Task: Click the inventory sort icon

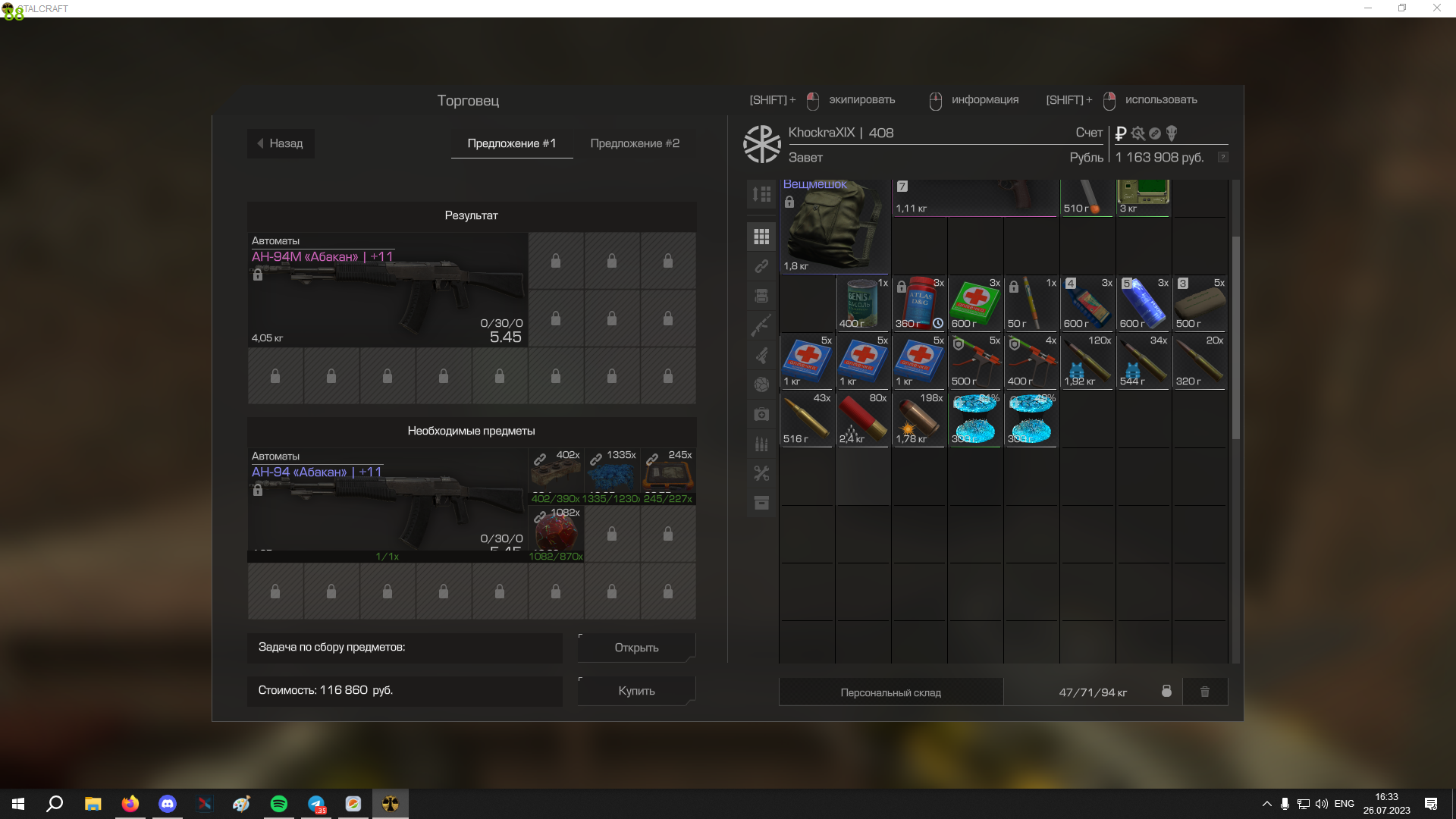Action: point(761,194)
